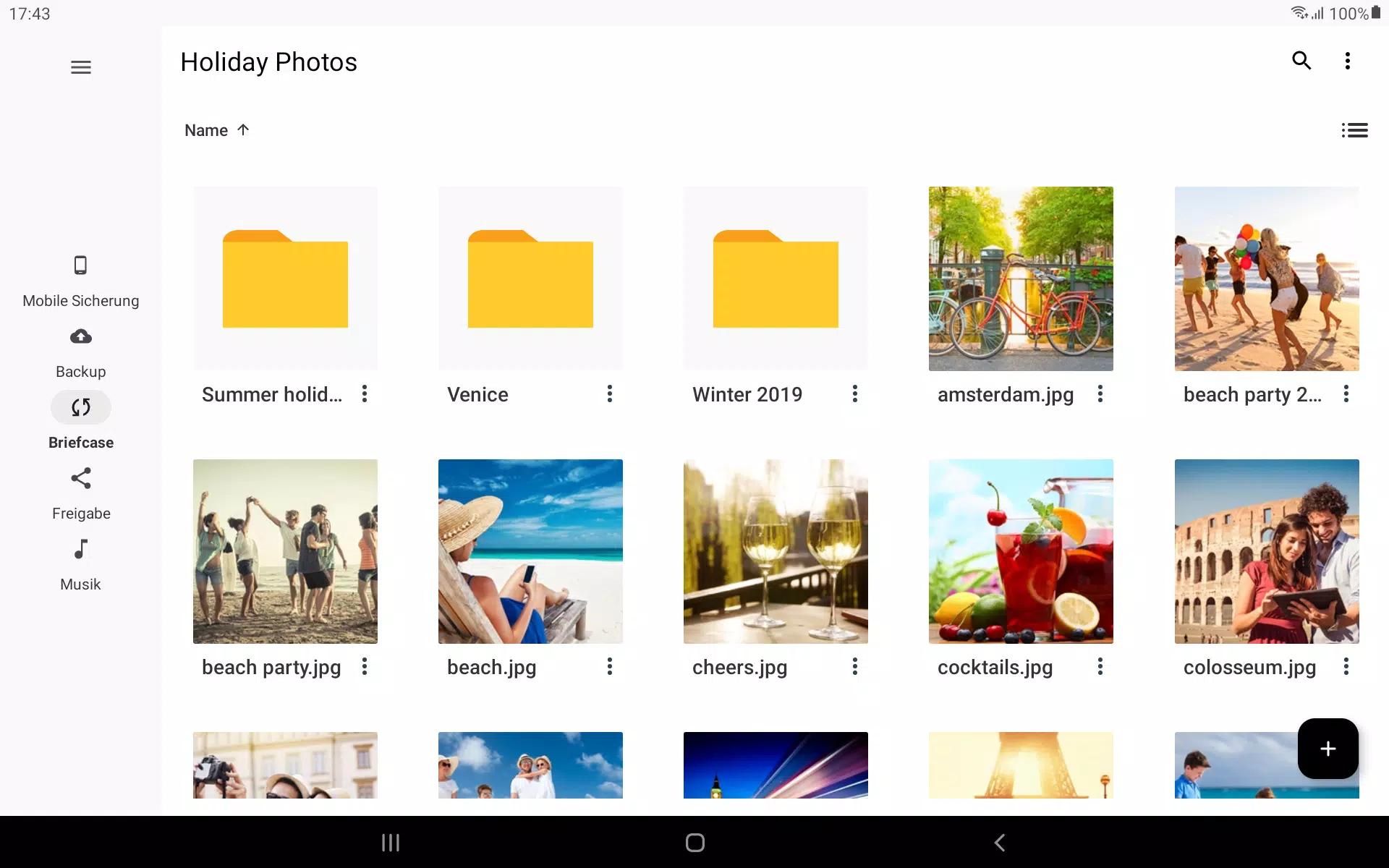
Task: Open the beach party 2 balloons photo
Action: (1267, 278)
